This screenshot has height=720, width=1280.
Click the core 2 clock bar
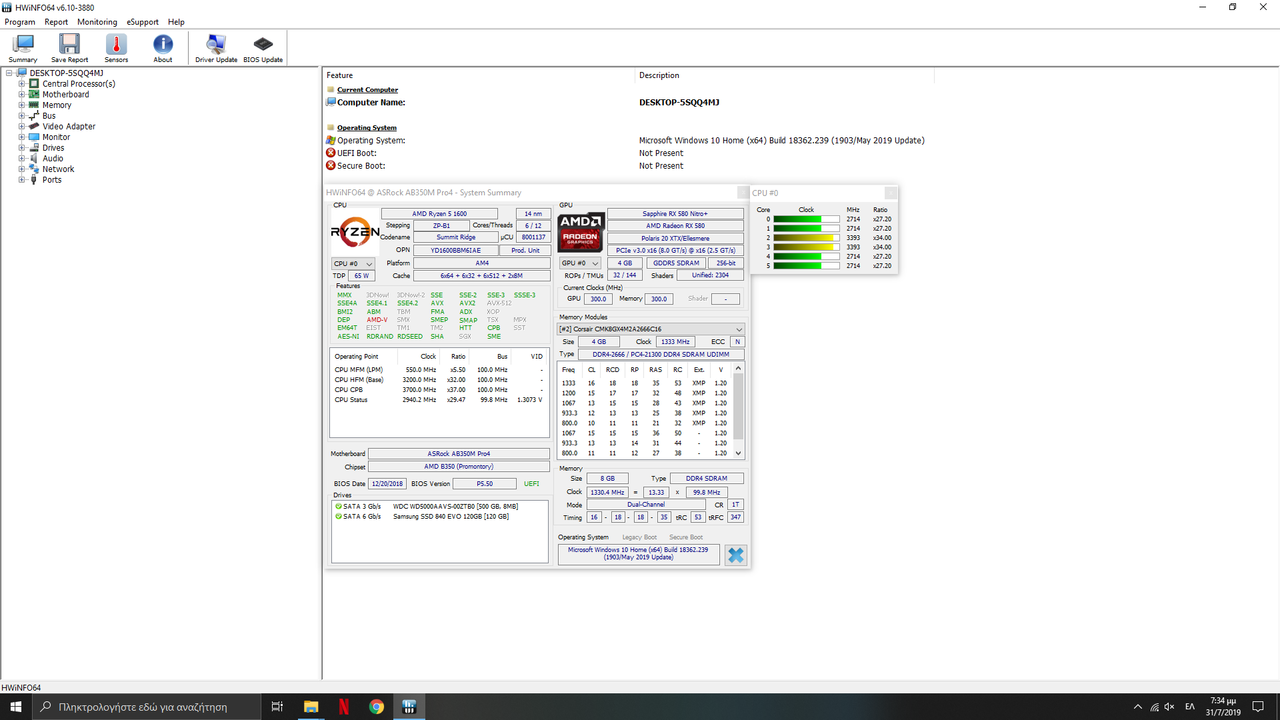point(807,238)
